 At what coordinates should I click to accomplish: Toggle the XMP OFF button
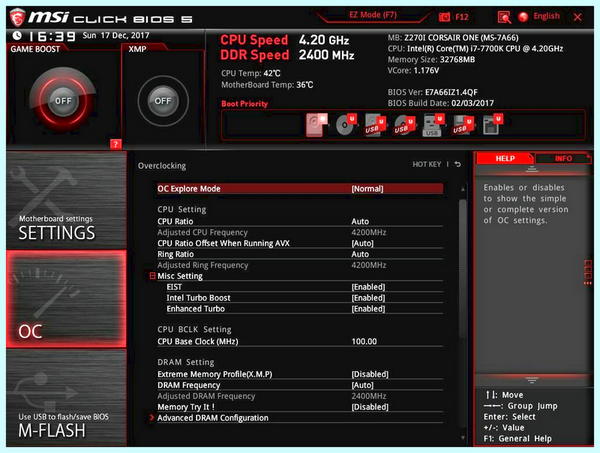(163, 101)
